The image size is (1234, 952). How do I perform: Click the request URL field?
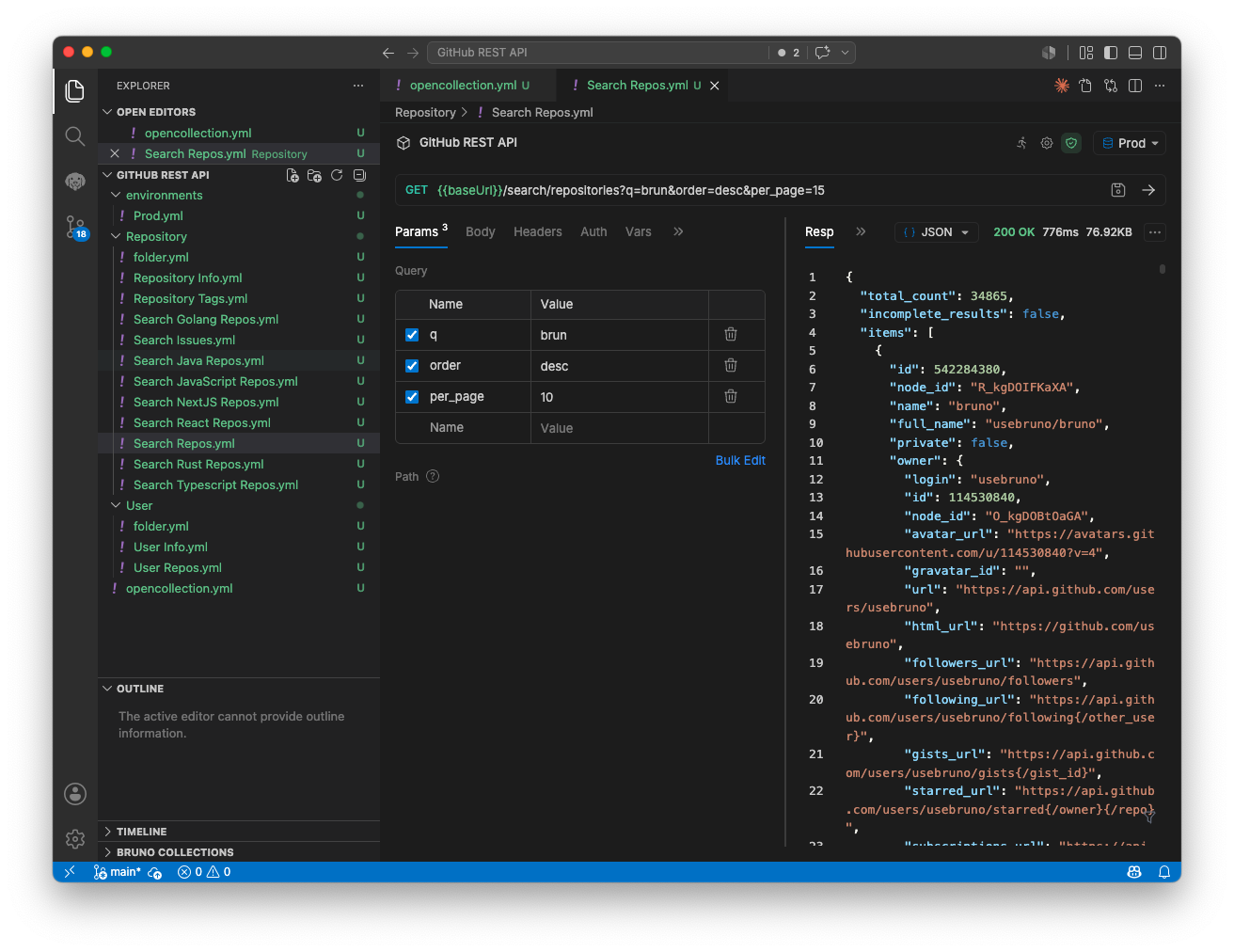tap(752, 190)
